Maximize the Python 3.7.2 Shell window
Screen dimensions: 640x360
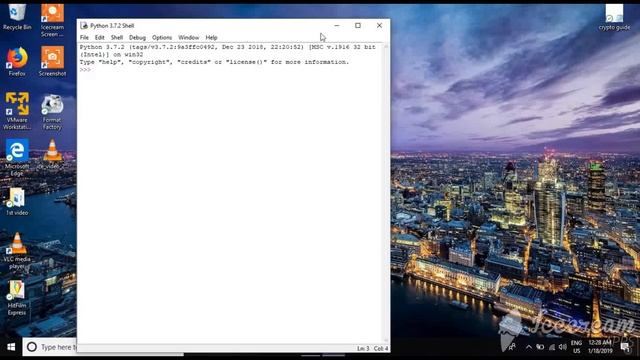click(358, 26)
